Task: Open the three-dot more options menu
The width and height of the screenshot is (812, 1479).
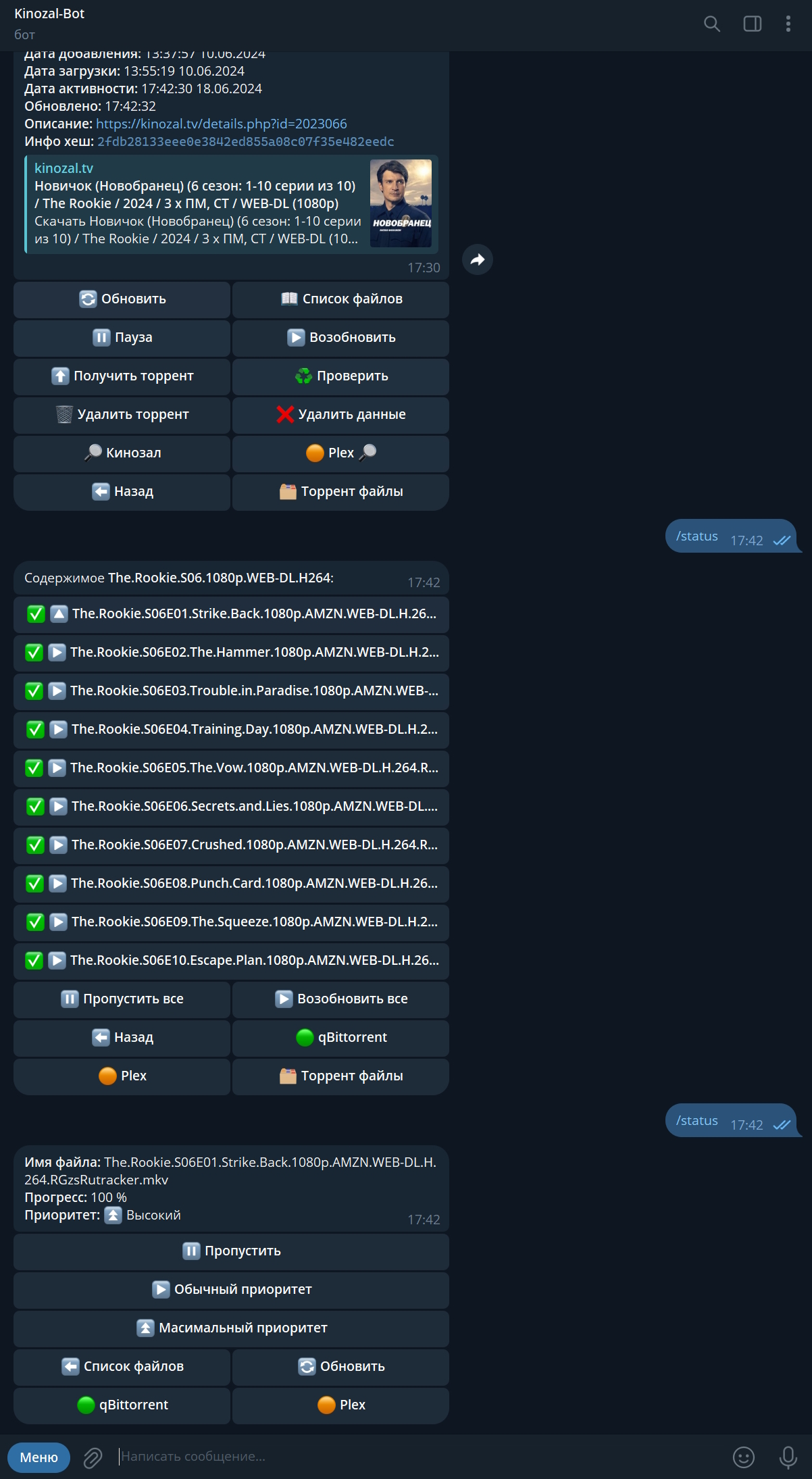Action: tap(788, 24)
